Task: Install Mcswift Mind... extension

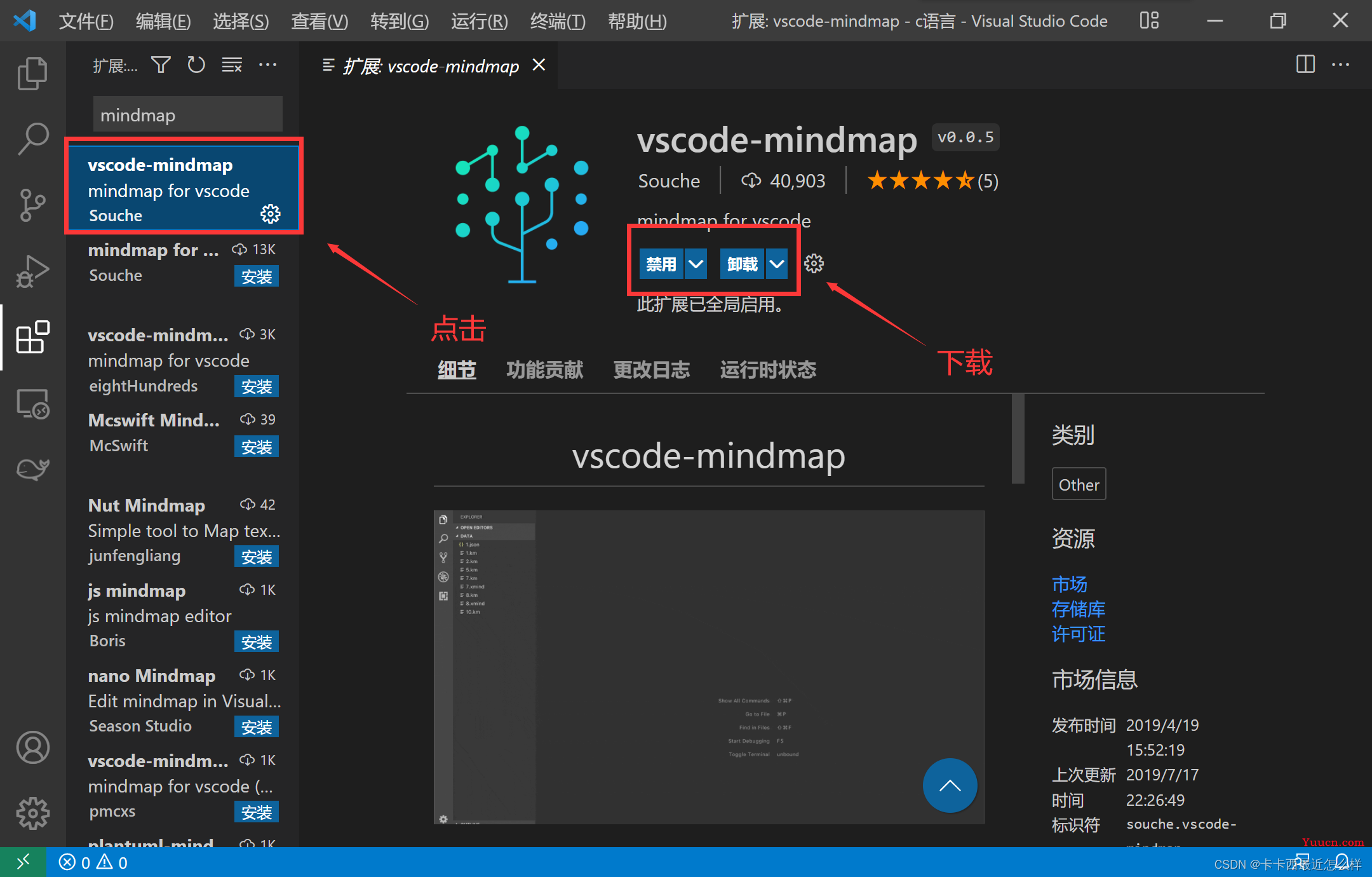Action: coord(257,447)
